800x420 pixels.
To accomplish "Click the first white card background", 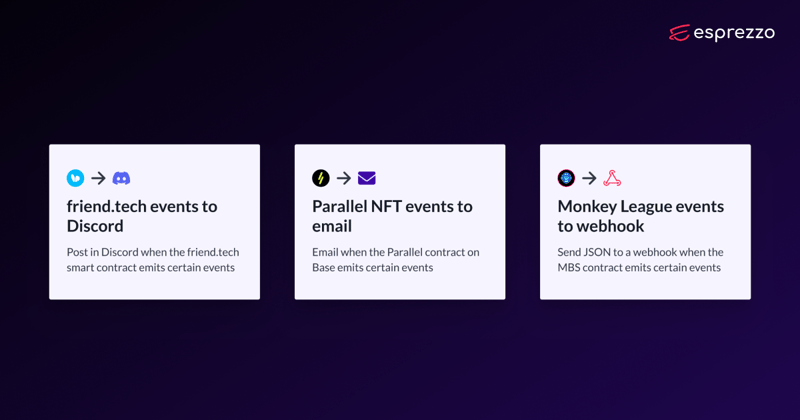I will coord(155,288).
